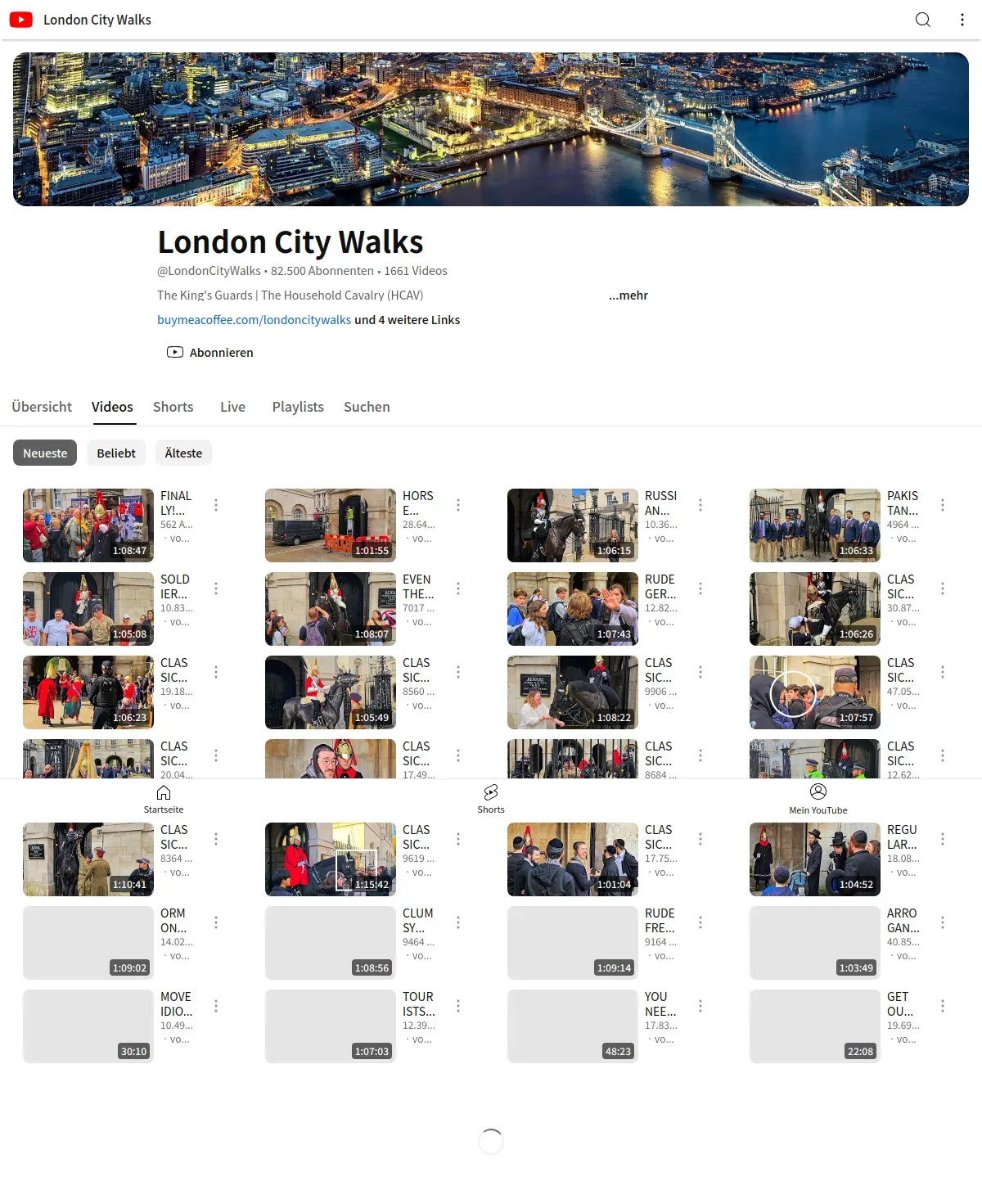Select the Älteste sort filter

coord(183,453)
